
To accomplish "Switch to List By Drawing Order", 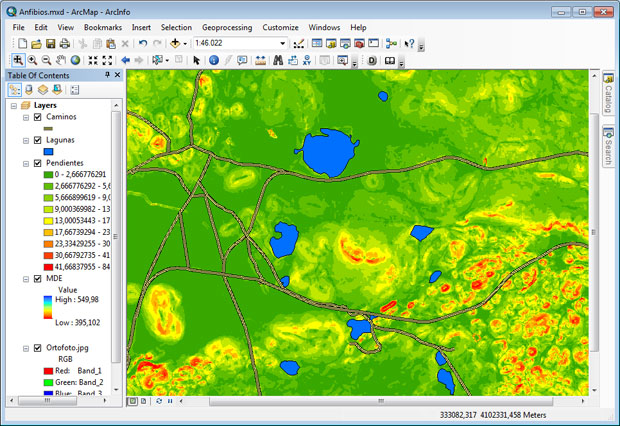I will [15, 90].
